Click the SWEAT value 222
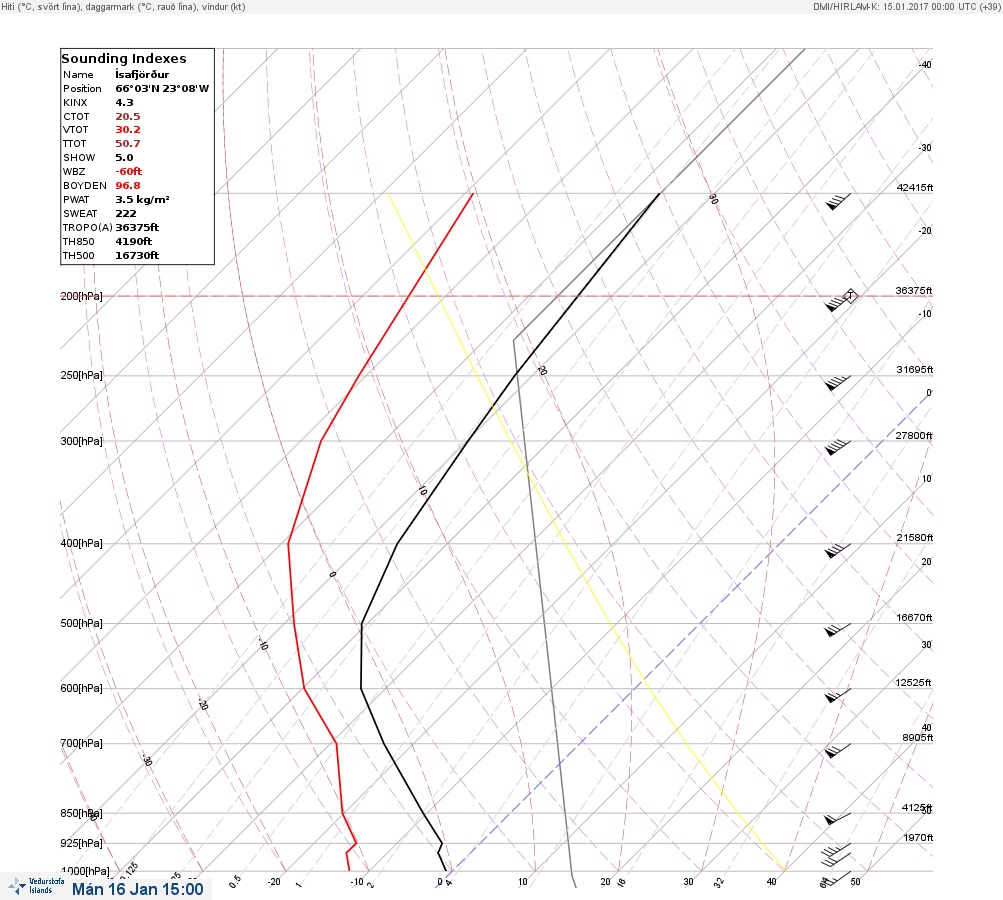The image size is (1003, 900). 125,214
